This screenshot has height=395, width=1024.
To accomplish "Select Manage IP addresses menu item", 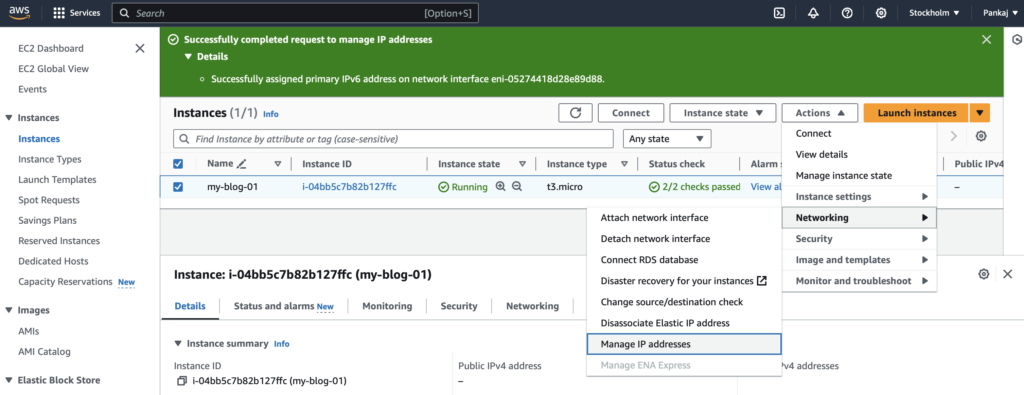I will 684,344.
